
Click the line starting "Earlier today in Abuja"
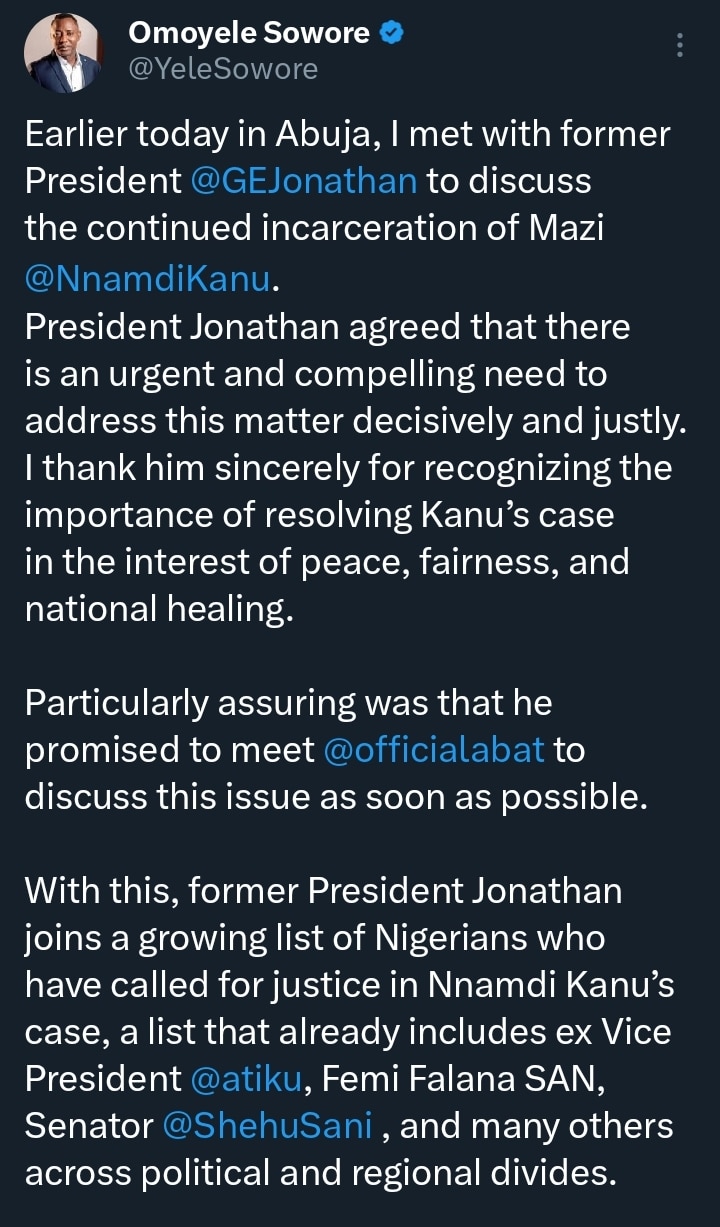347,133
